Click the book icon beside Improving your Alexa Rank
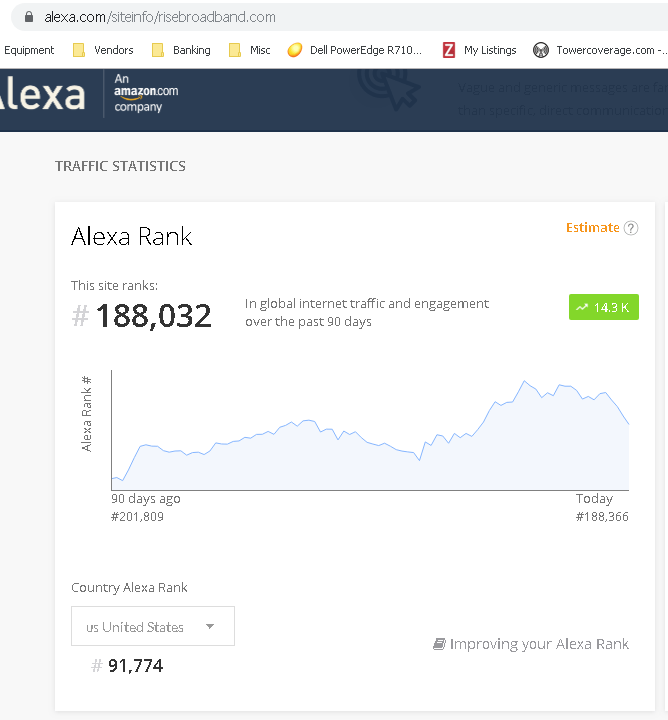Viewport: 668px width, 720px height. [439, 644]
